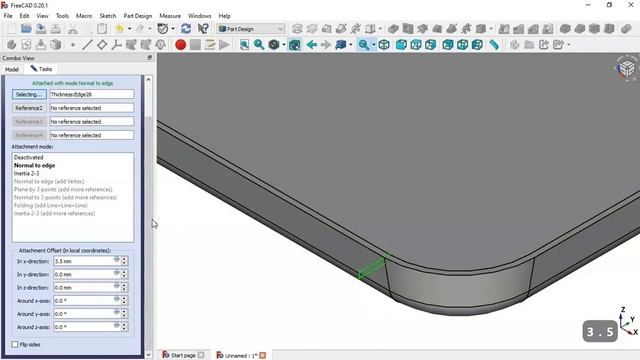The image size is (640, 360).
Task: Click the Around z-axis spinner arrows
Action: click(x=124, y=327)
